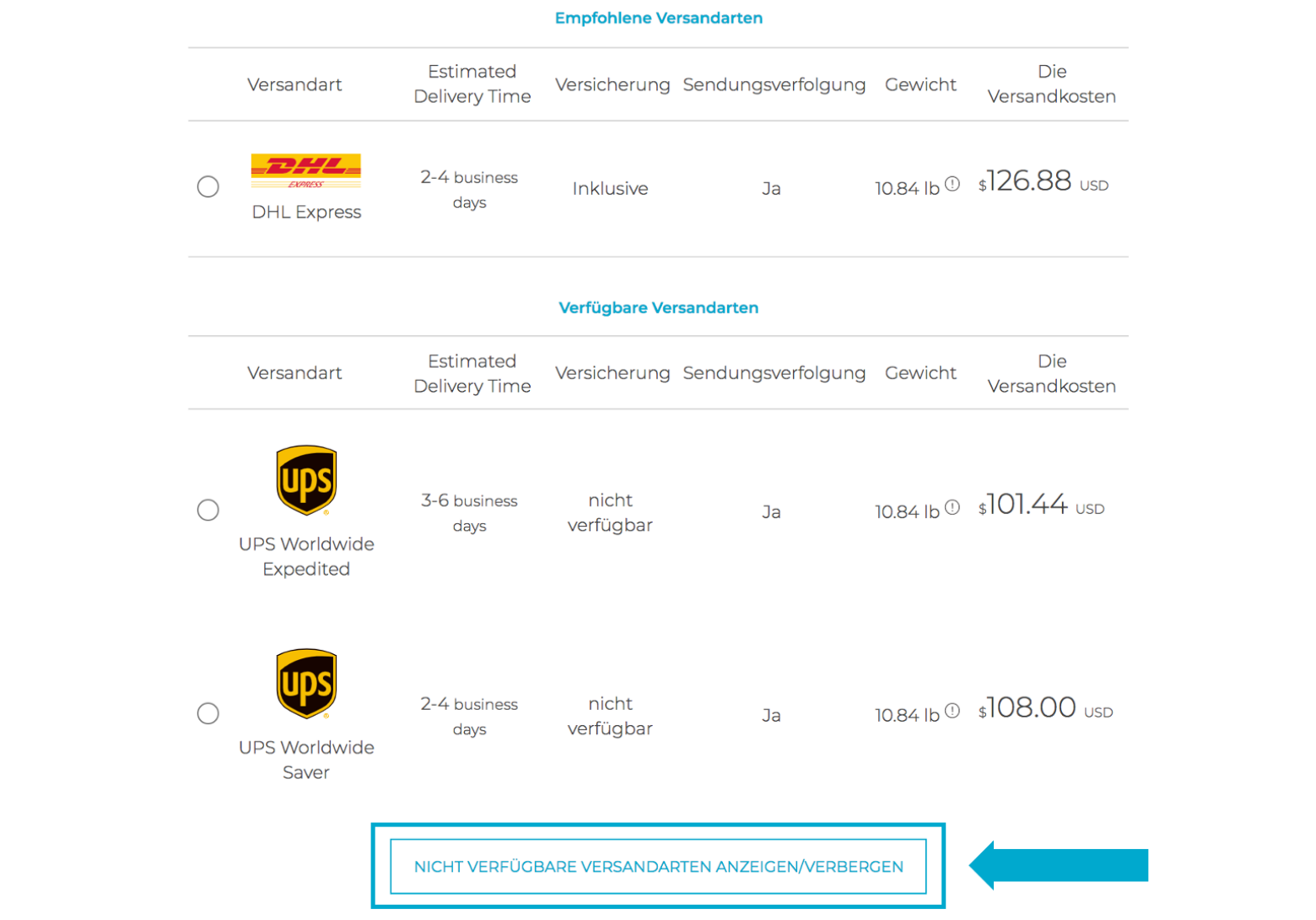Click the DHL Express logo
Screen dimensions: 1316x920
pyautogui.click(x=306, y=171)
